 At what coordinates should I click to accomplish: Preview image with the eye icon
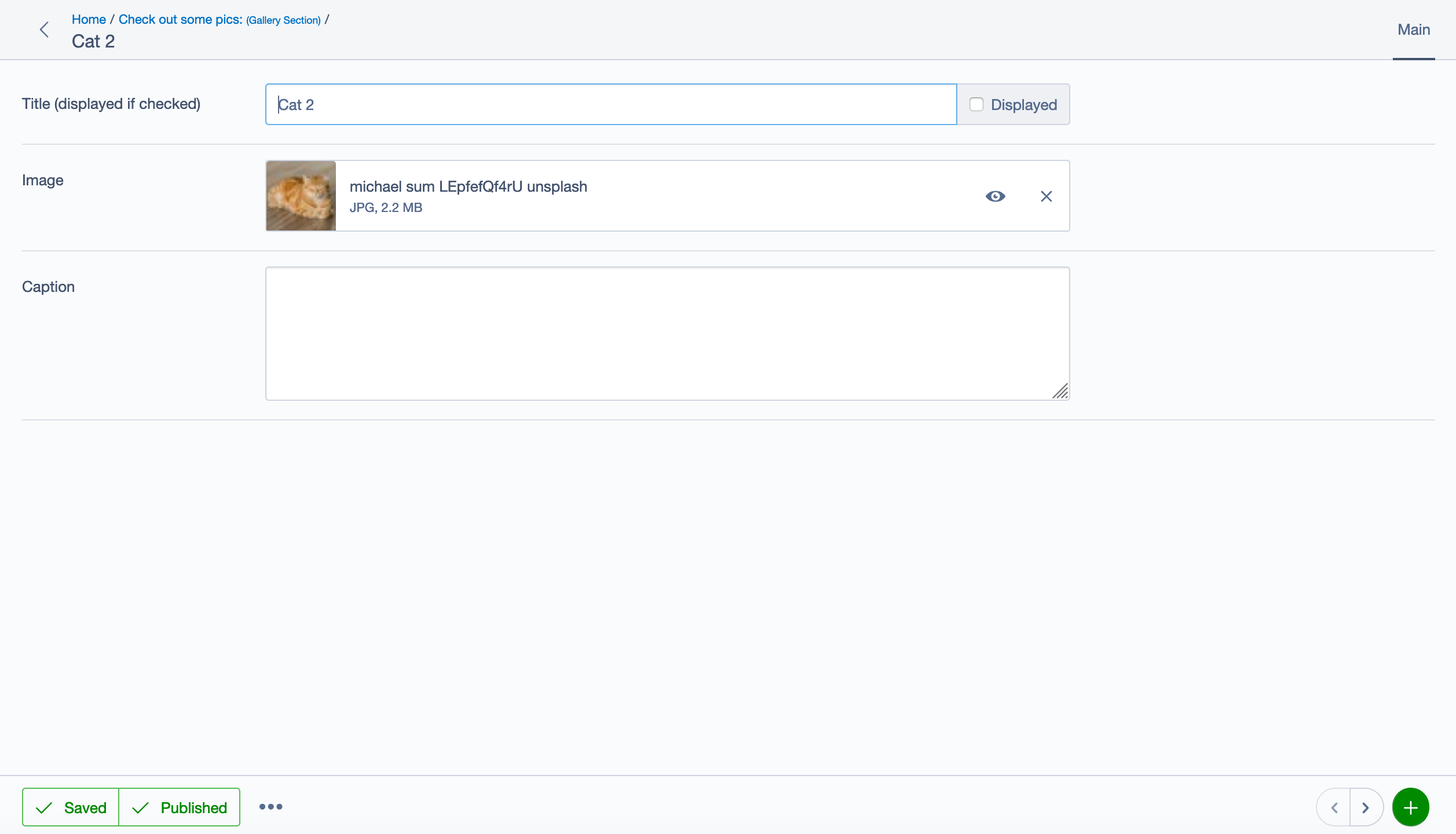coord(995,196)
